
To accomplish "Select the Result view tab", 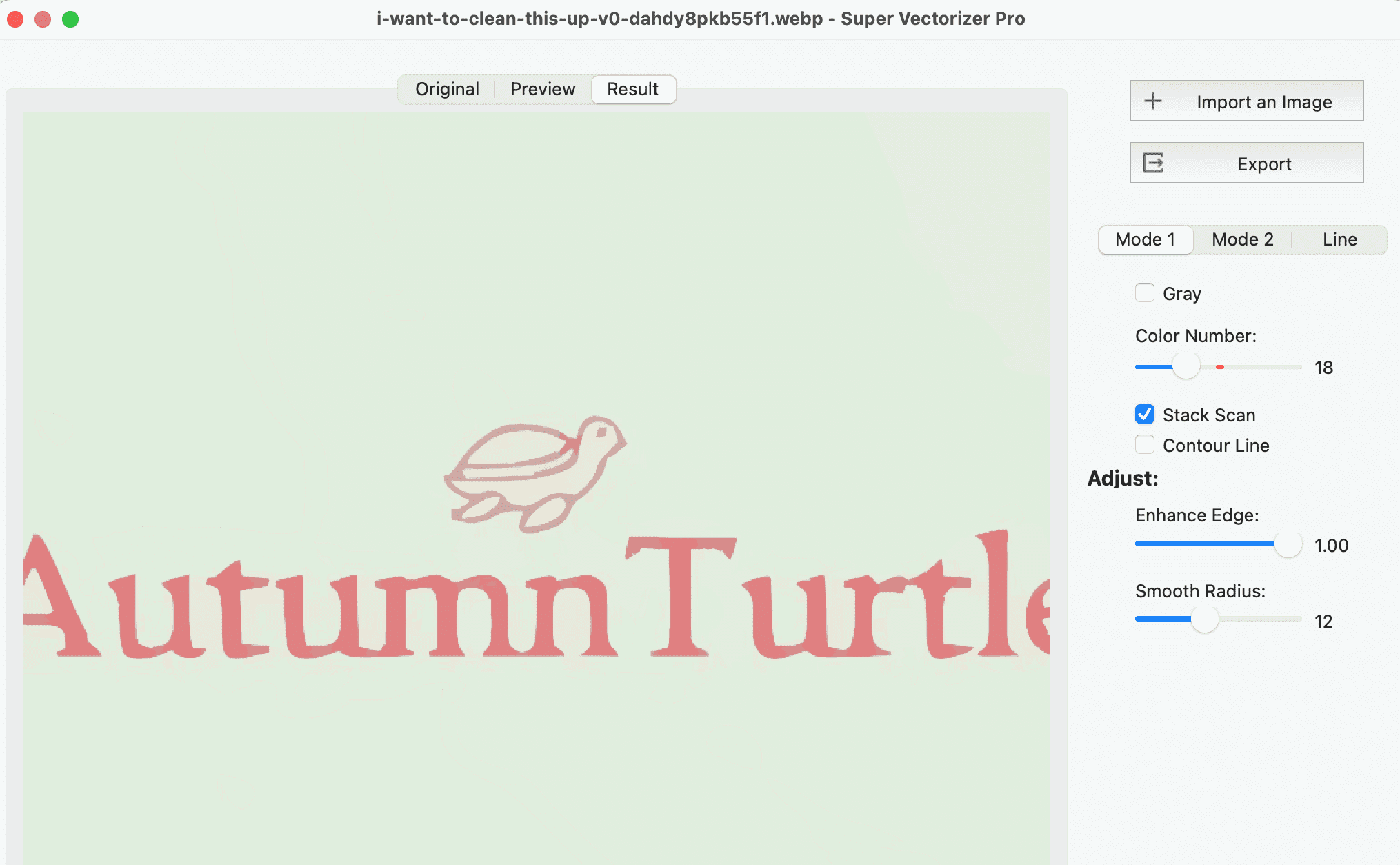I will point(633,89).
